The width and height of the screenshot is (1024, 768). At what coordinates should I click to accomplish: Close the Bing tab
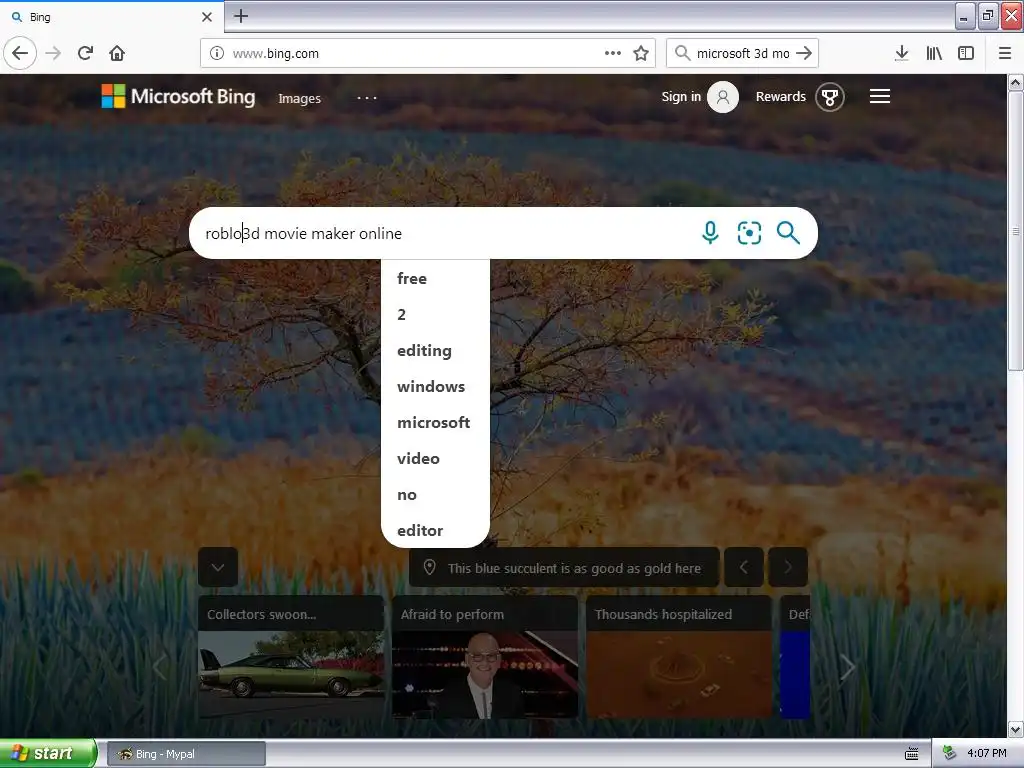coord(206,17)
